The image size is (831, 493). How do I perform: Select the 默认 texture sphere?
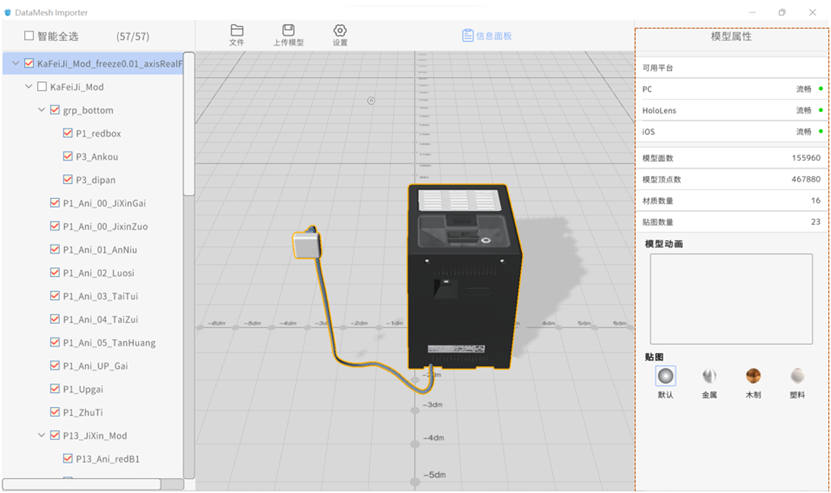tap(665, 376)
